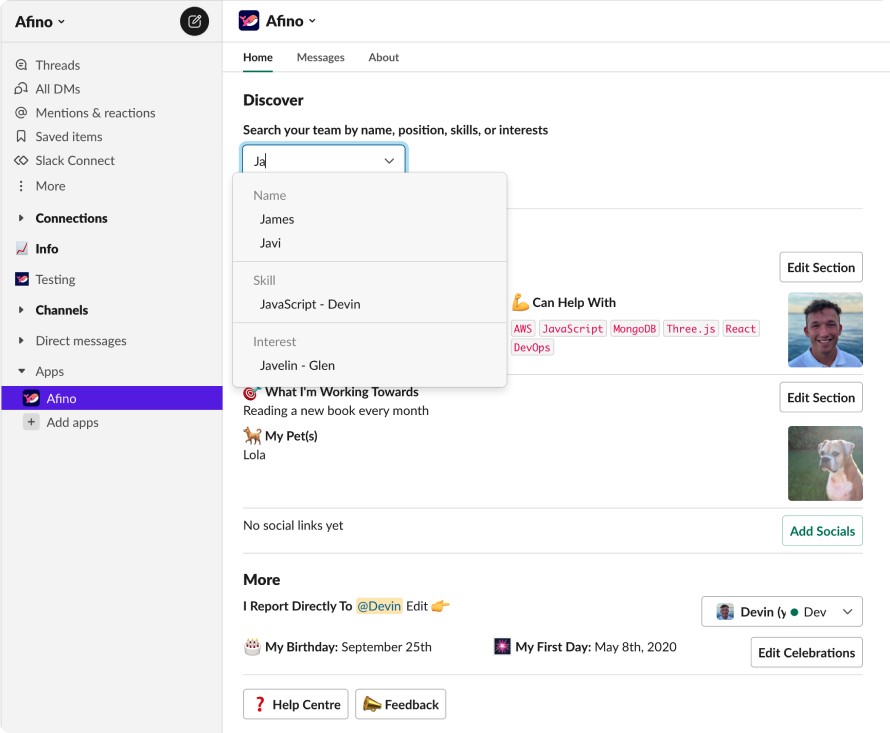Click the birthday cake icon
The width and height of the screenshot is (890, 733).
click(252, 647)
